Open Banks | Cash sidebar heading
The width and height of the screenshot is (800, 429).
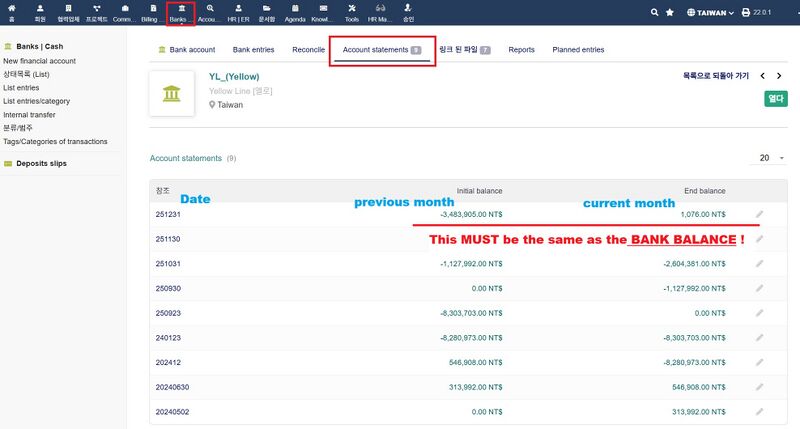(x=40, y=46)
